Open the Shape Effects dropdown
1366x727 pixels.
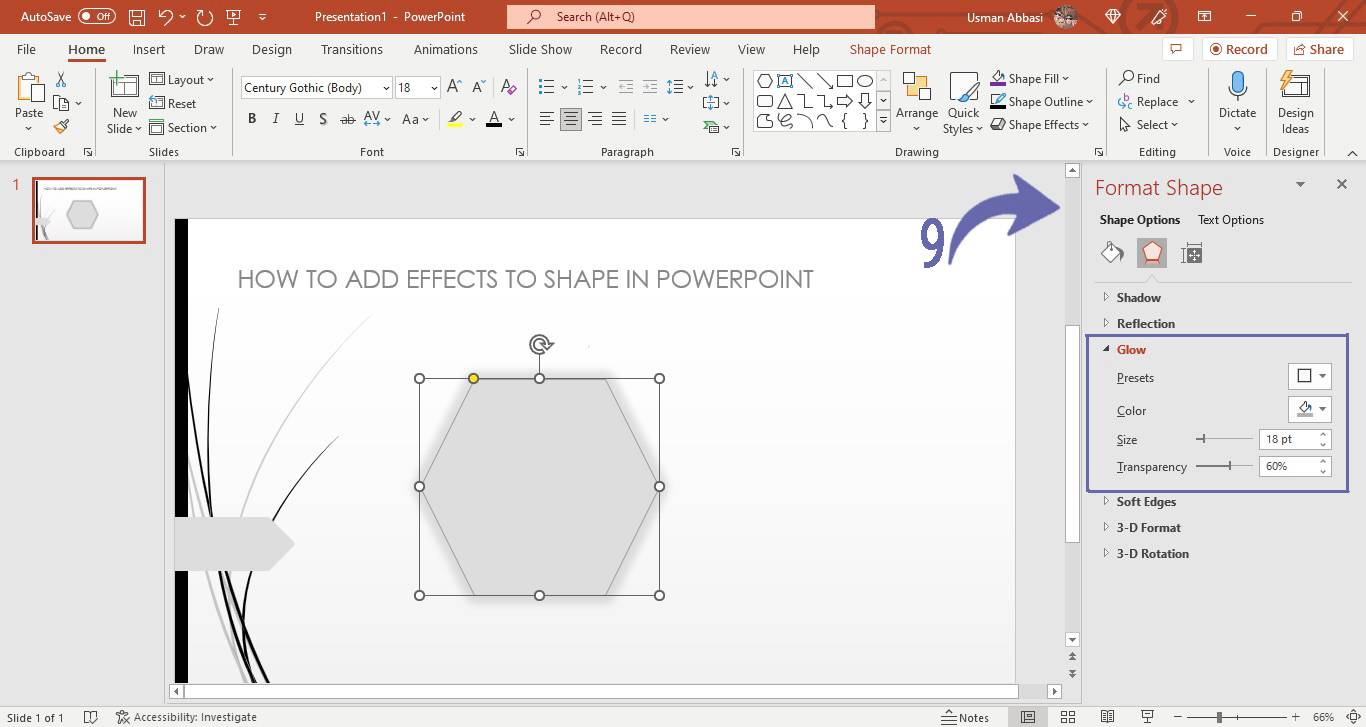click(1040, 125)
